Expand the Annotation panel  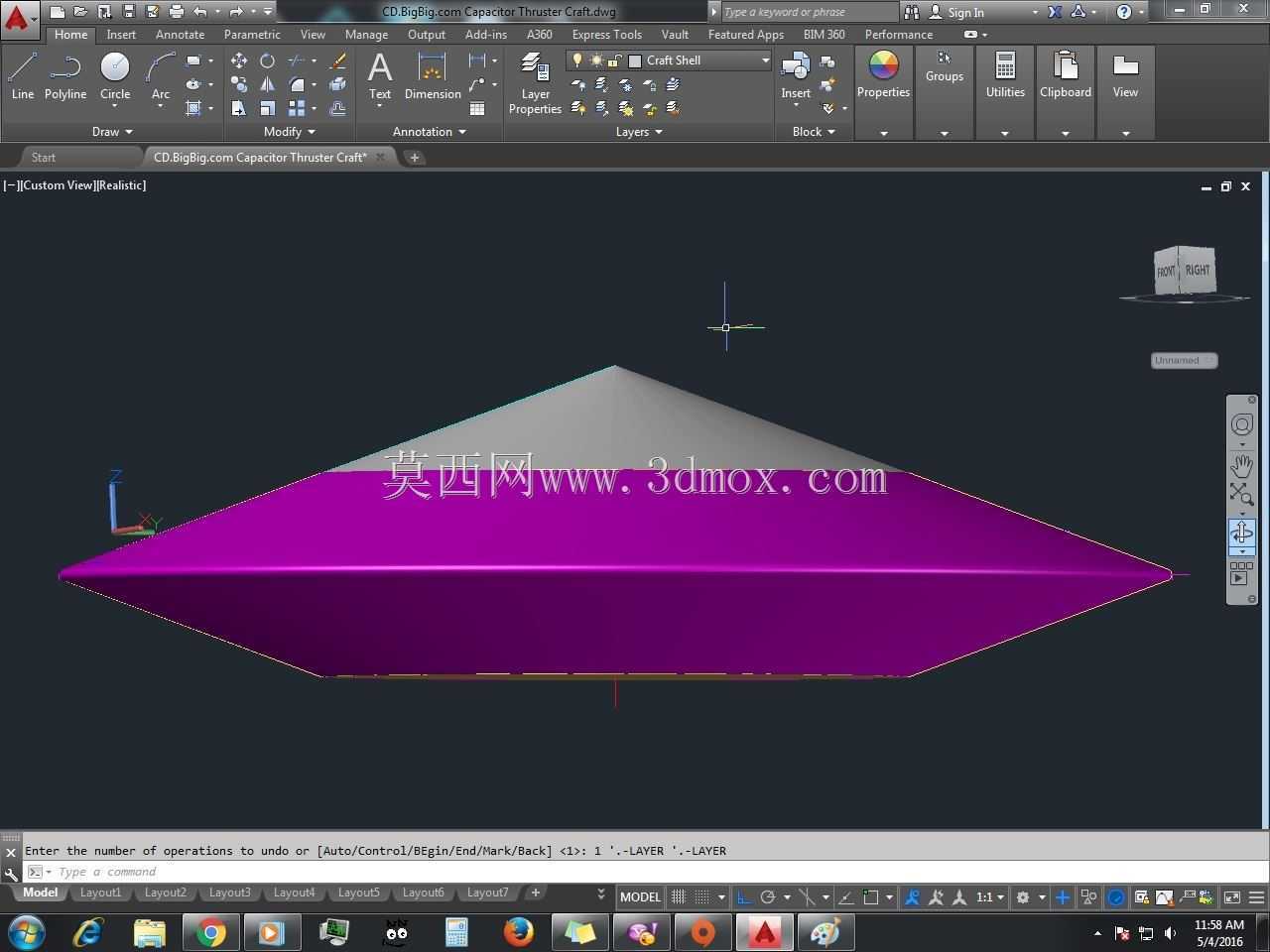(x=429, y=132)
